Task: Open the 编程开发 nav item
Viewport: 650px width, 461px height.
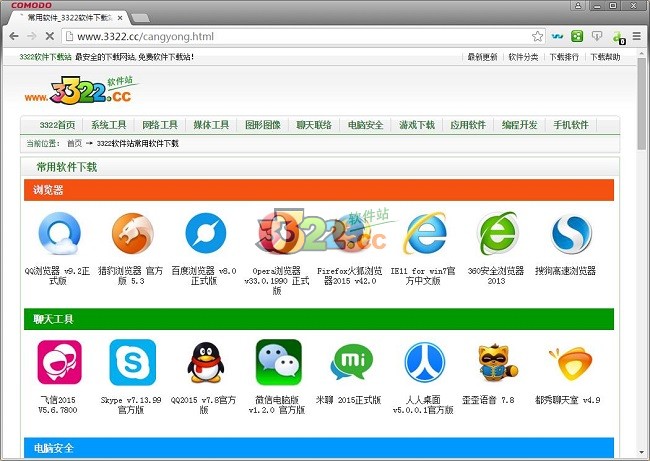Action: [520, 125]
